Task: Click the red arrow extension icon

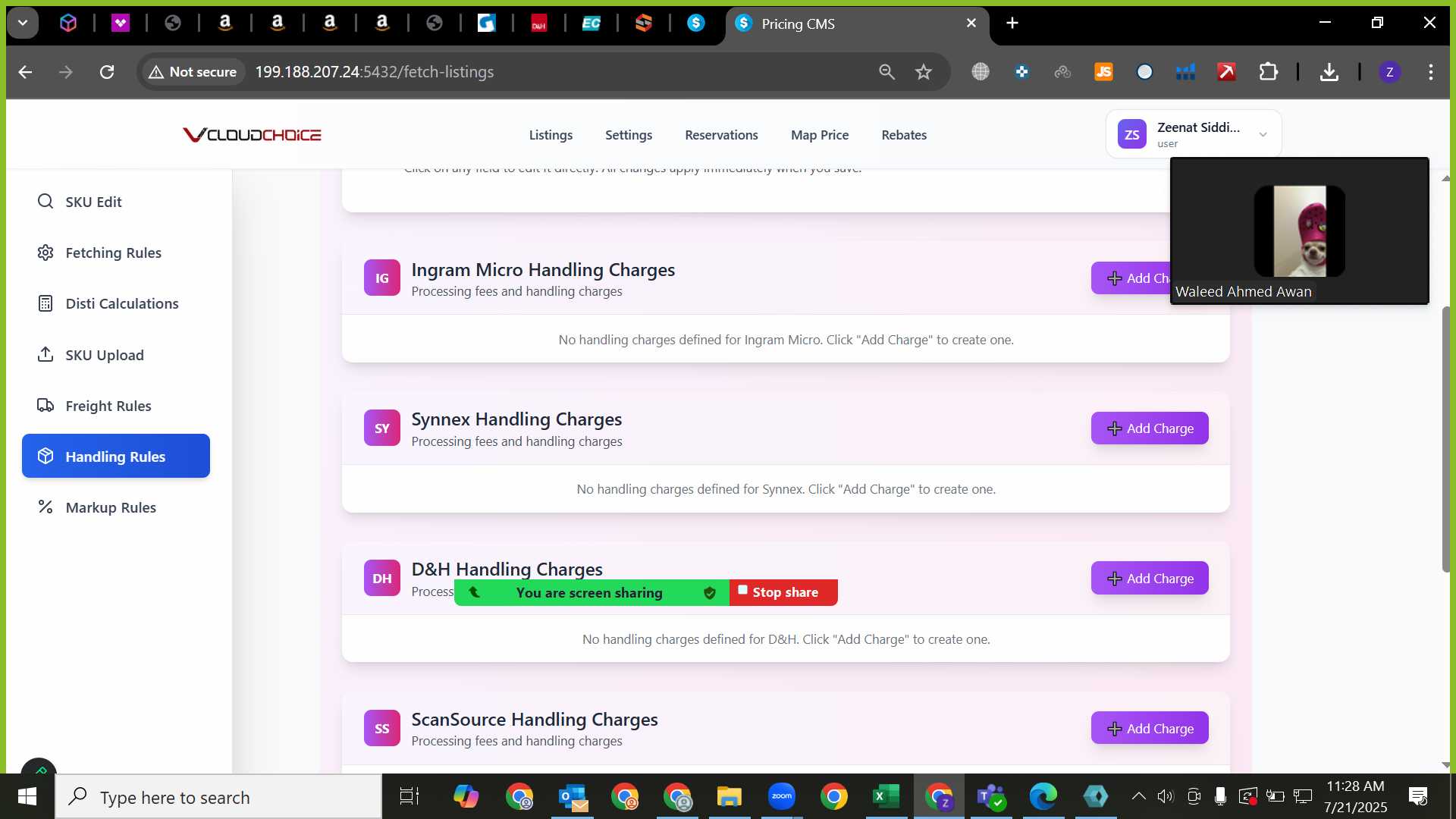Action: pyautogui.click(x=1226, y=72)
